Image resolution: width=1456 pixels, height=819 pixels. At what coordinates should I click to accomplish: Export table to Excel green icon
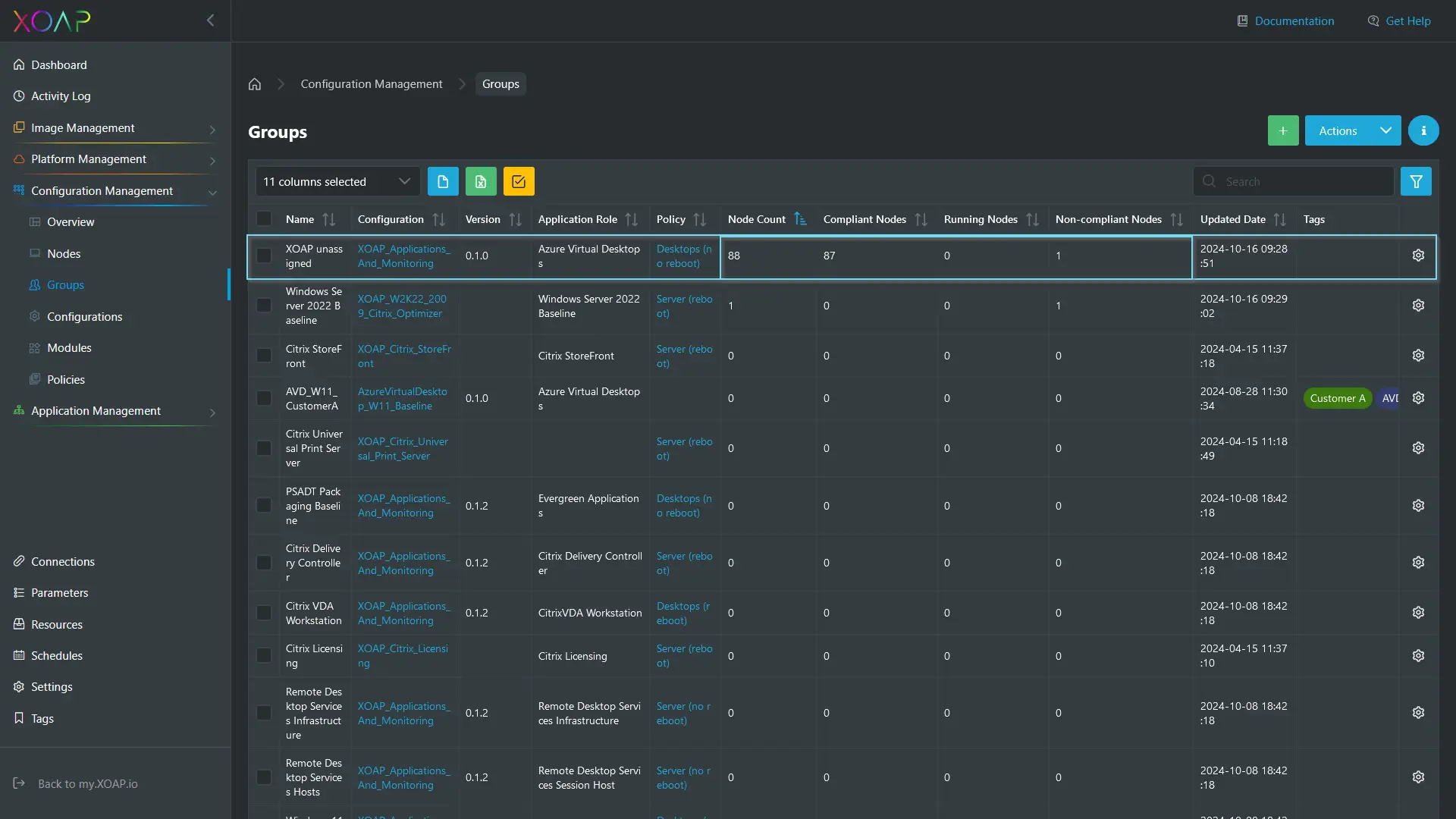pyautogui.click(x=481, y=181)
